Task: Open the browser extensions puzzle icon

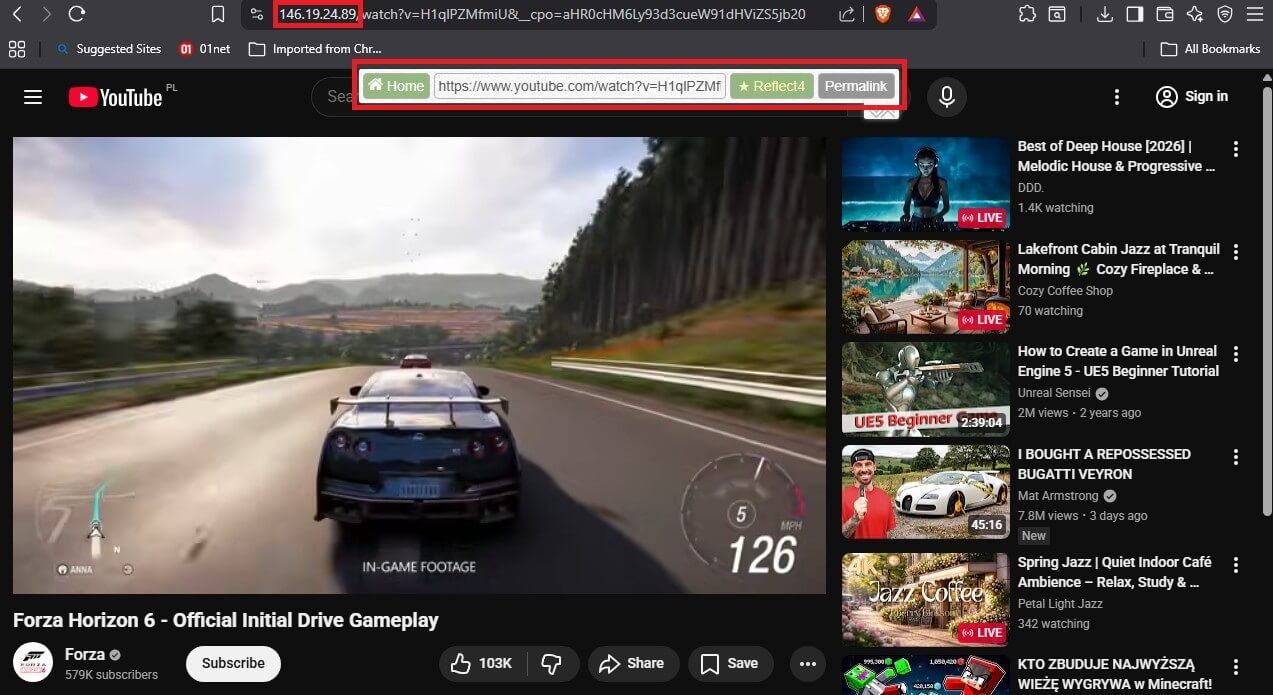Action: tap(1026, 15)
